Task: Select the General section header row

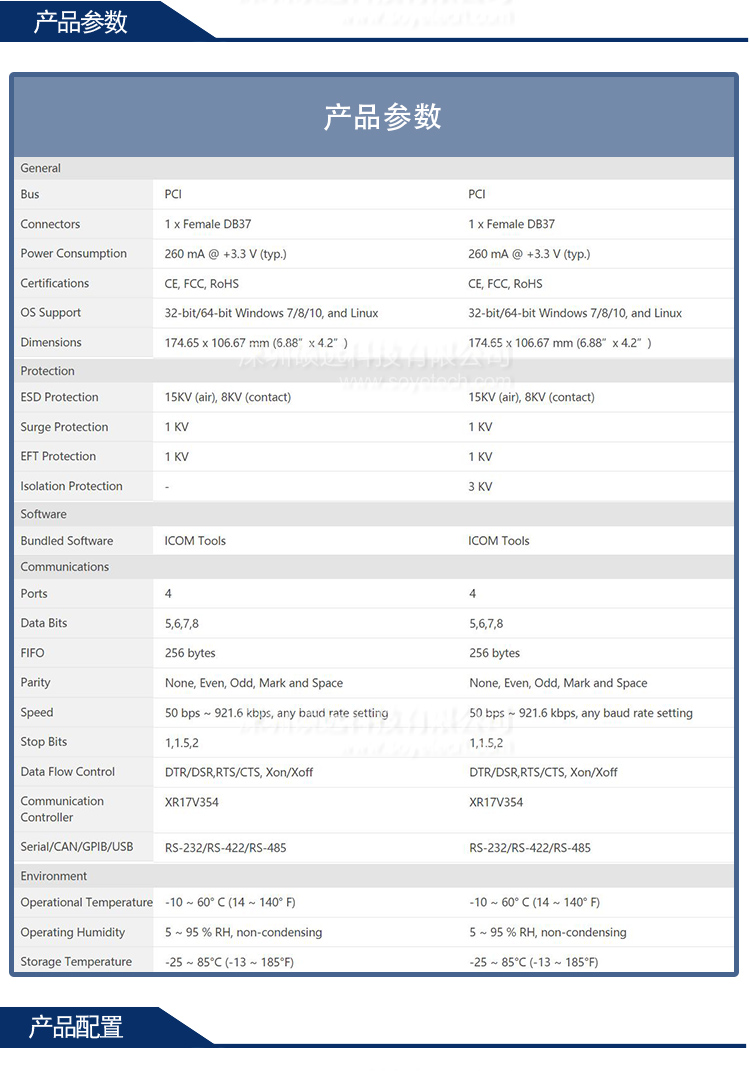Action: pyautogui.click(x=41, y=168)
